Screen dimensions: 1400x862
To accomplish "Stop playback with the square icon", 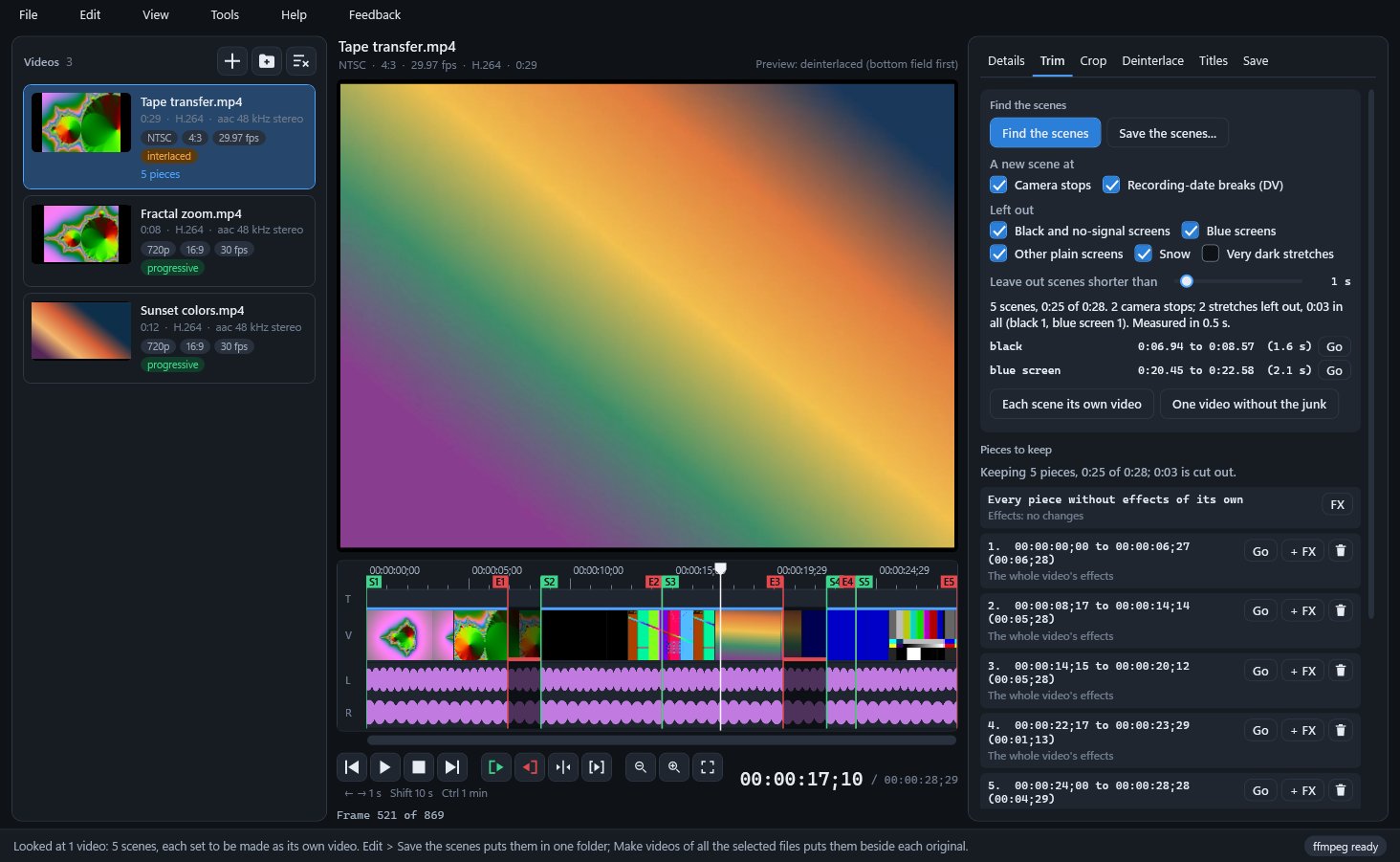I will pyautogui.click(x=419, y=766).
